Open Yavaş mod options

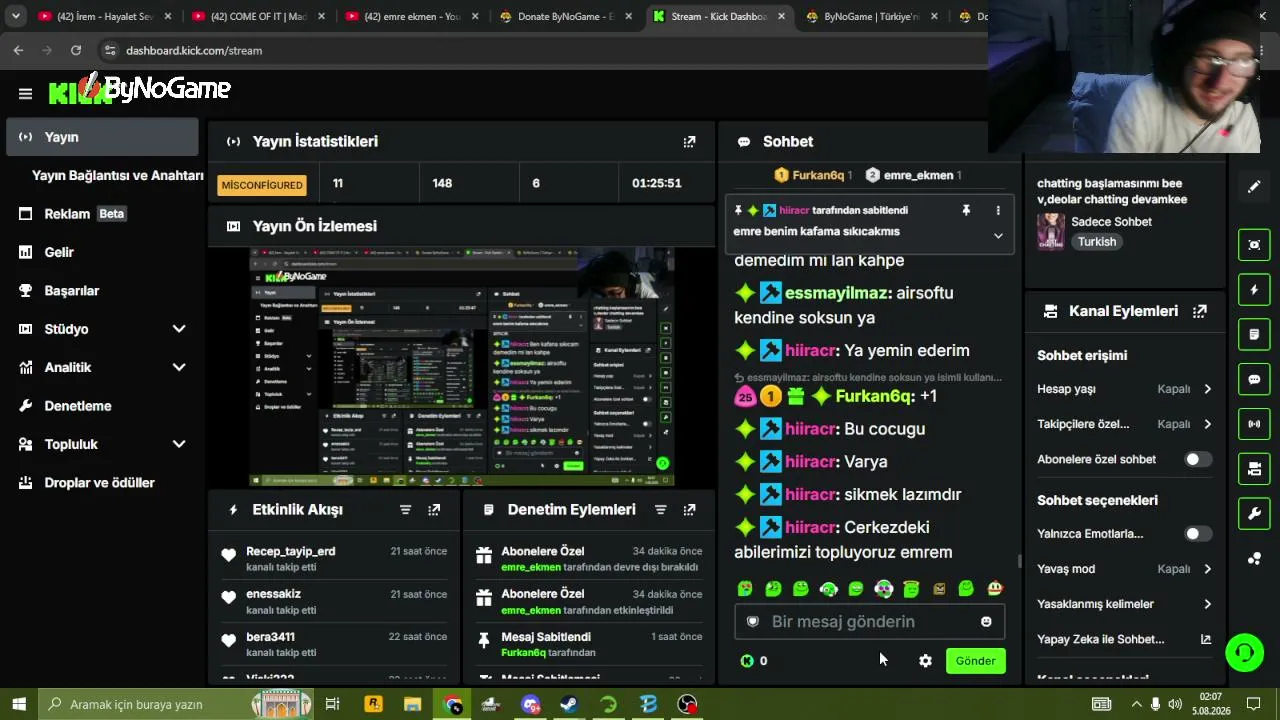(x=1125, y=569)
